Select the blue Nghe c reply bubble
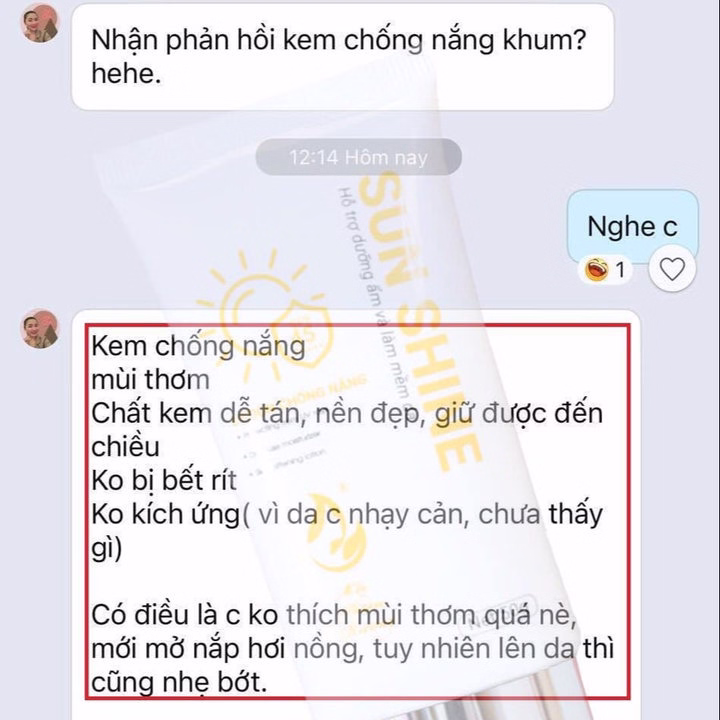 [632, 226]
